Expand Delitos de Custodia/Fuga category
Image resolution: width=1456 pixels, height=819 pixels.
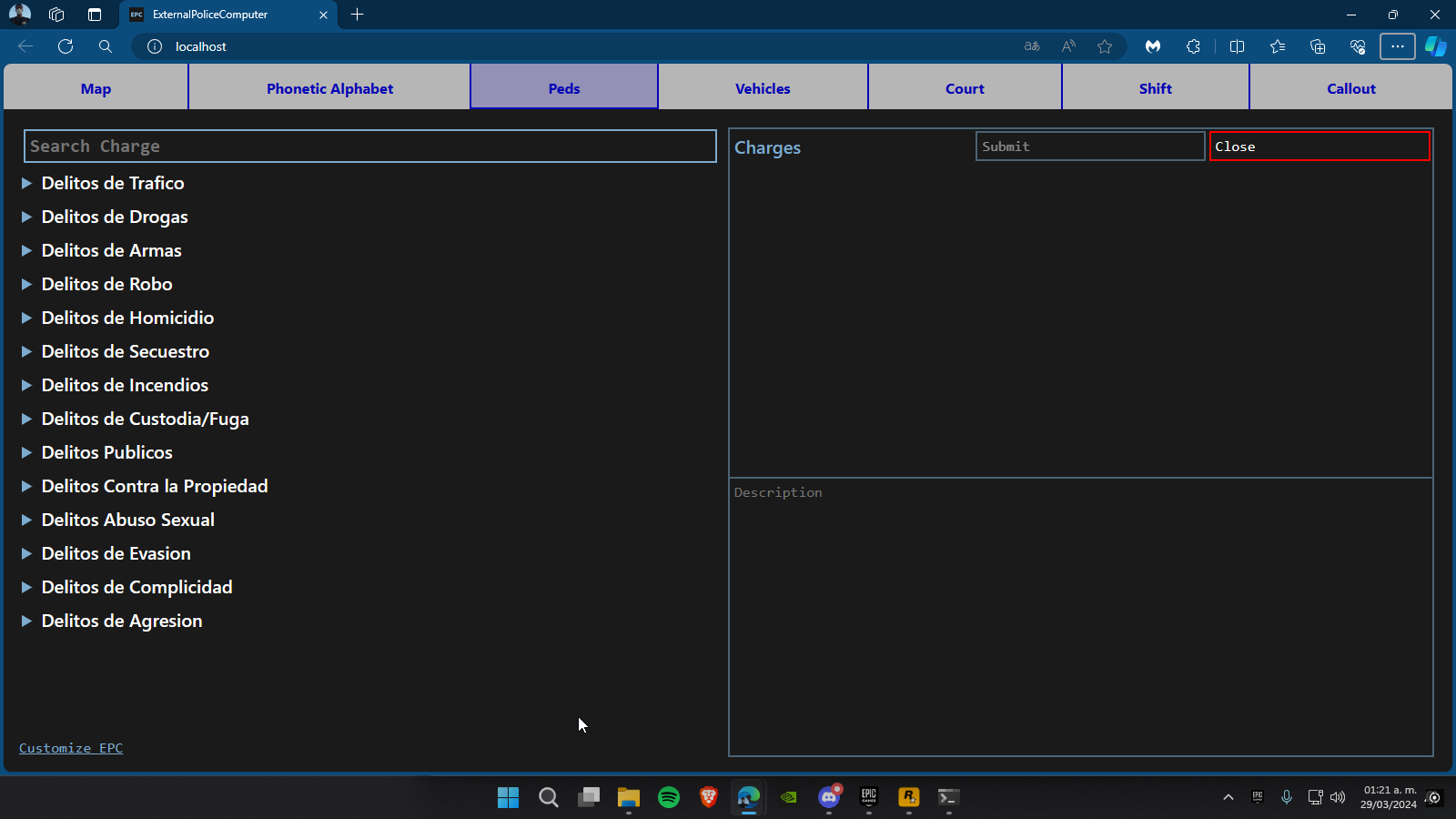(x=145, y=419)
